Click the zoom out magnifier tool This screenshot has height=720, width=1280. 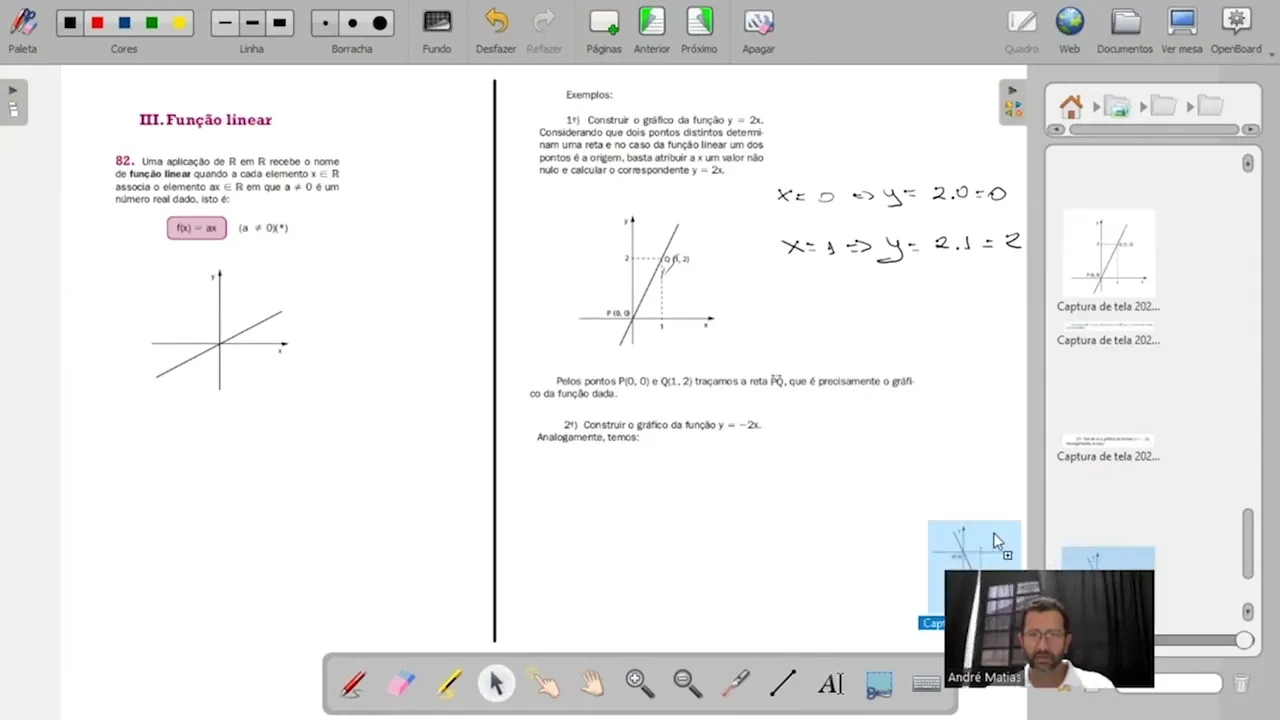tap(687, 684)
